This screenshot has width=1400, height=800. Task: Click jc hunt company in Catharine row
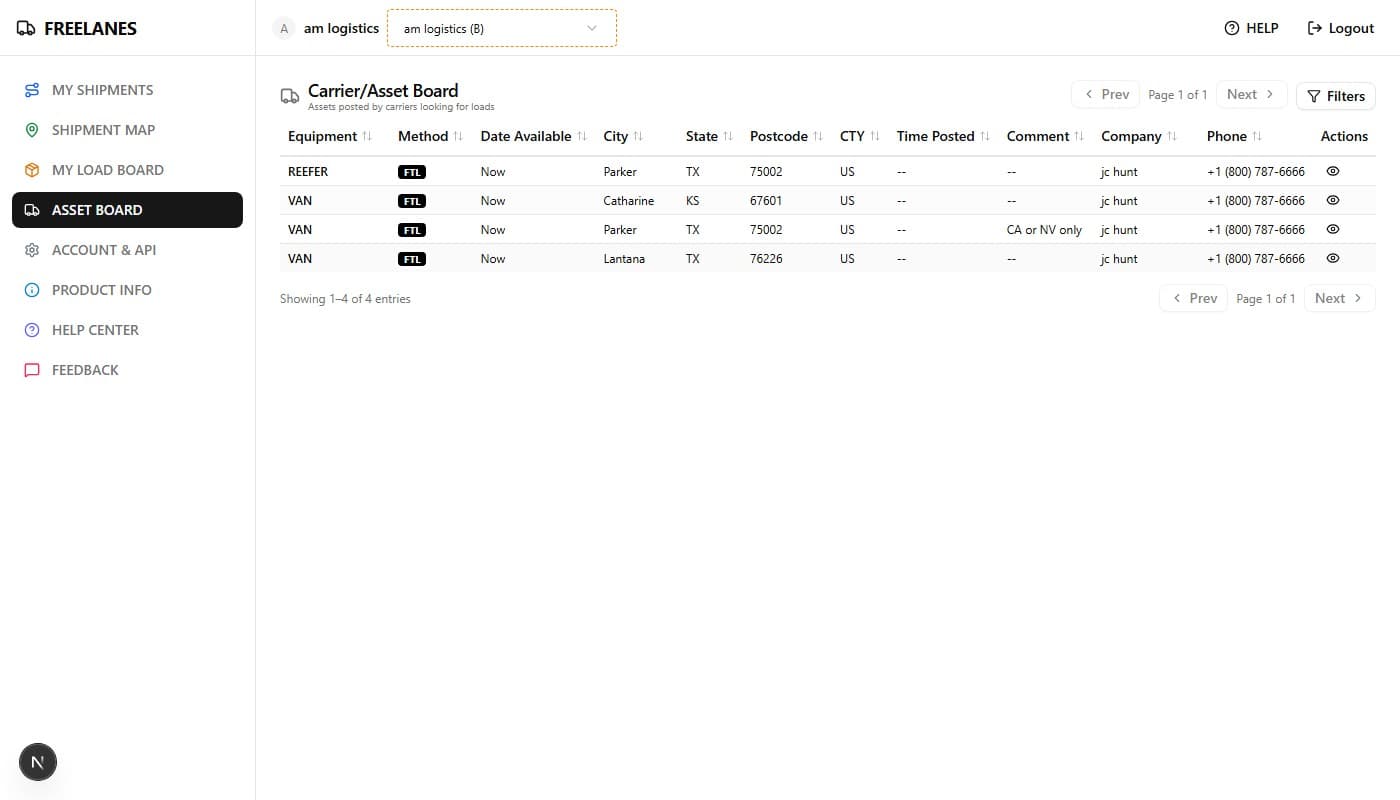pyautogui.click(x=1119, y=201)
